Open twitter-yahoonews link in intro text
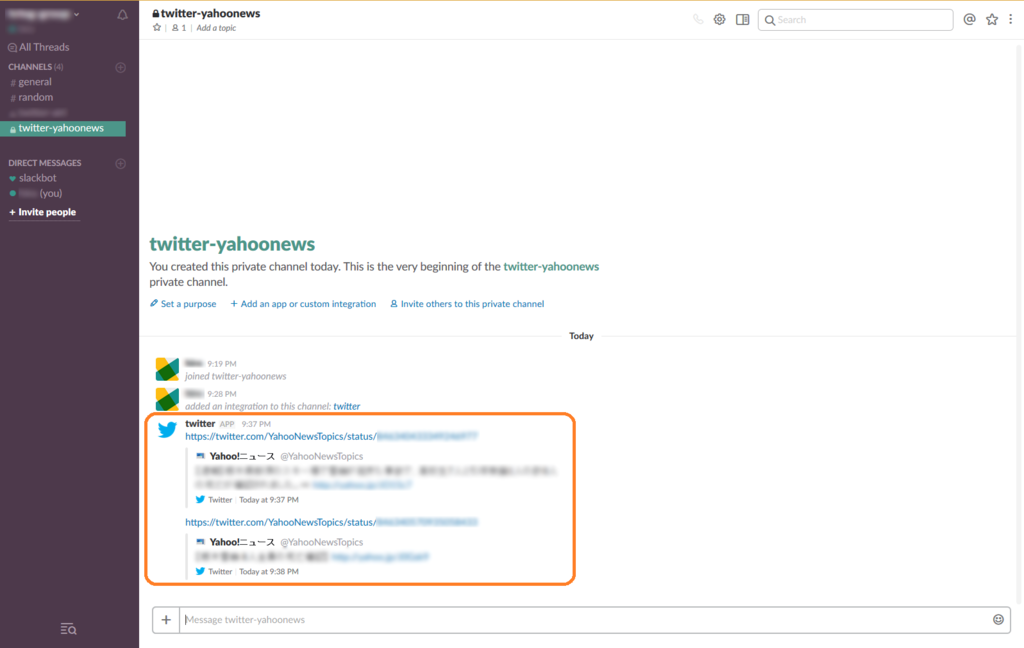 (x=551, y=267)
